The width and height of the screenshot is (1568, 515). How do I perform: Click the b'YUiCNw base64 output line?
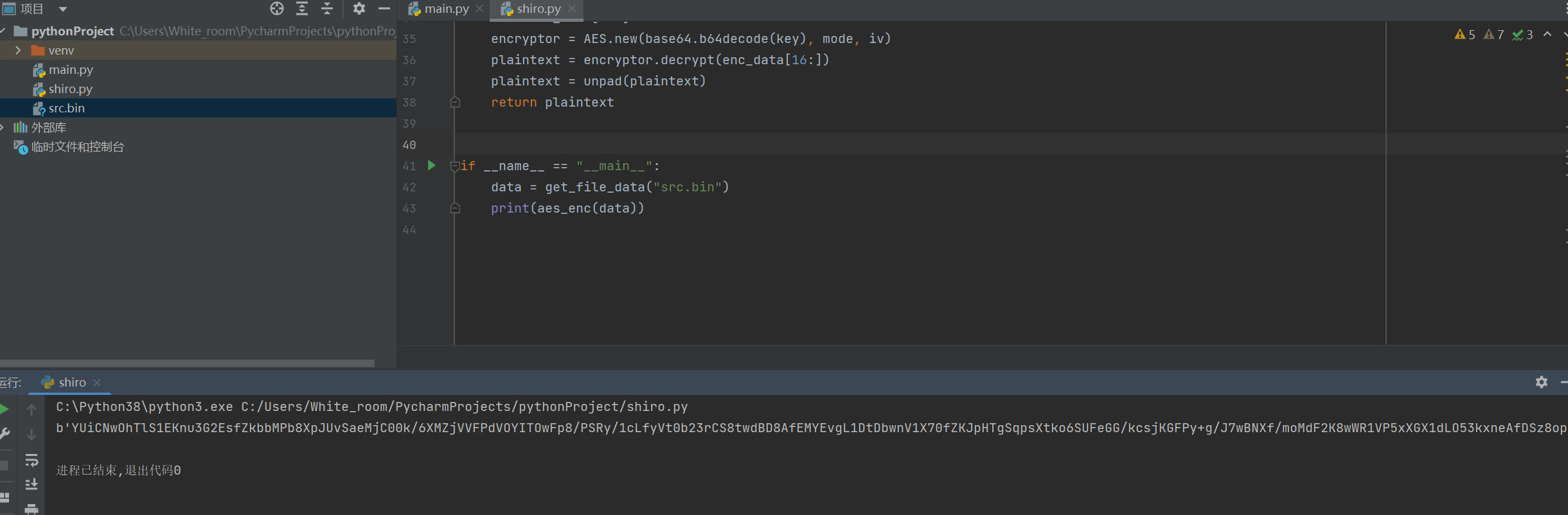point(812,428)
